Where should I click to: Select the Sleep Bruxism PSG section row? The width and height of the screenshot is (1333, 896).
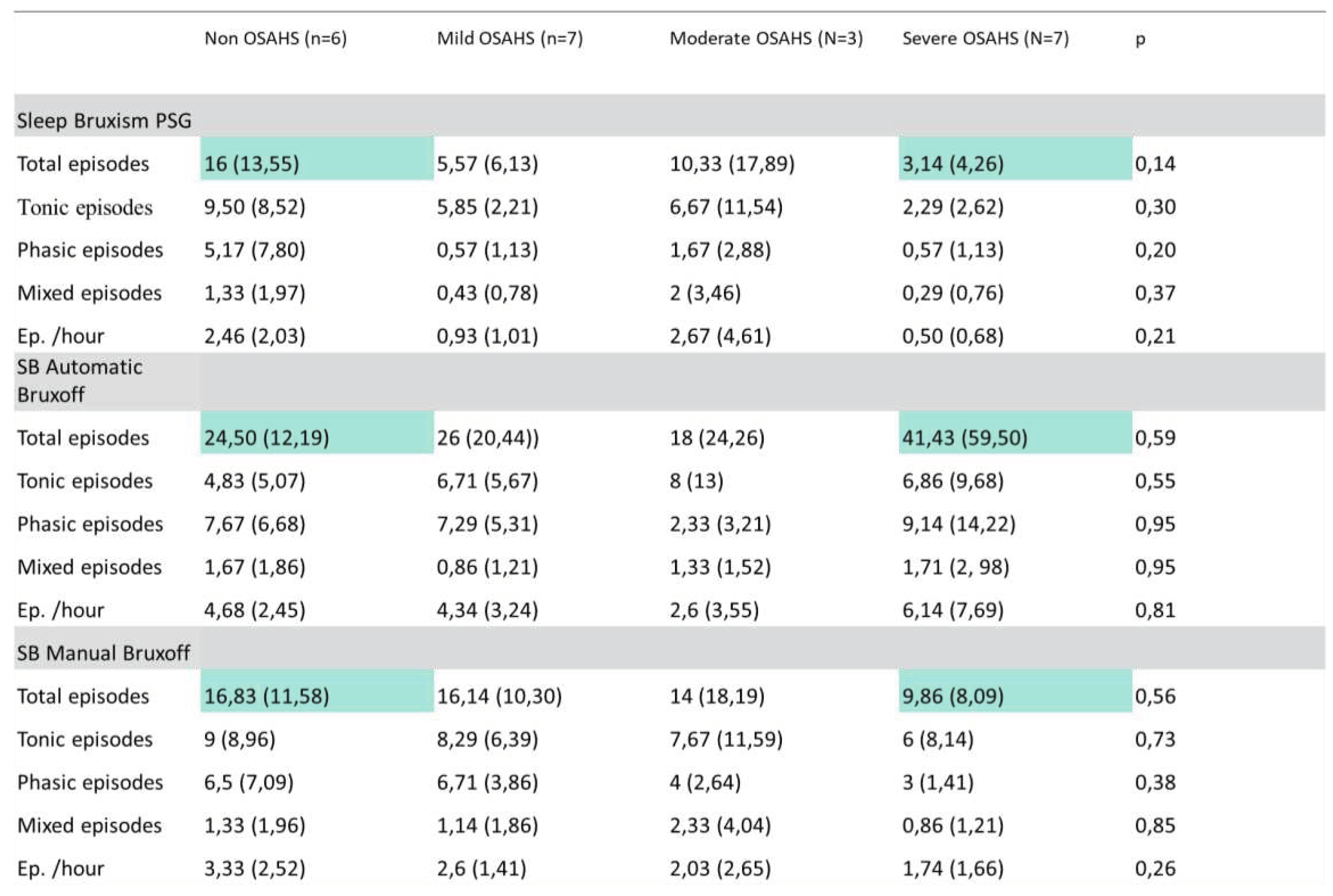coord(104,121)
